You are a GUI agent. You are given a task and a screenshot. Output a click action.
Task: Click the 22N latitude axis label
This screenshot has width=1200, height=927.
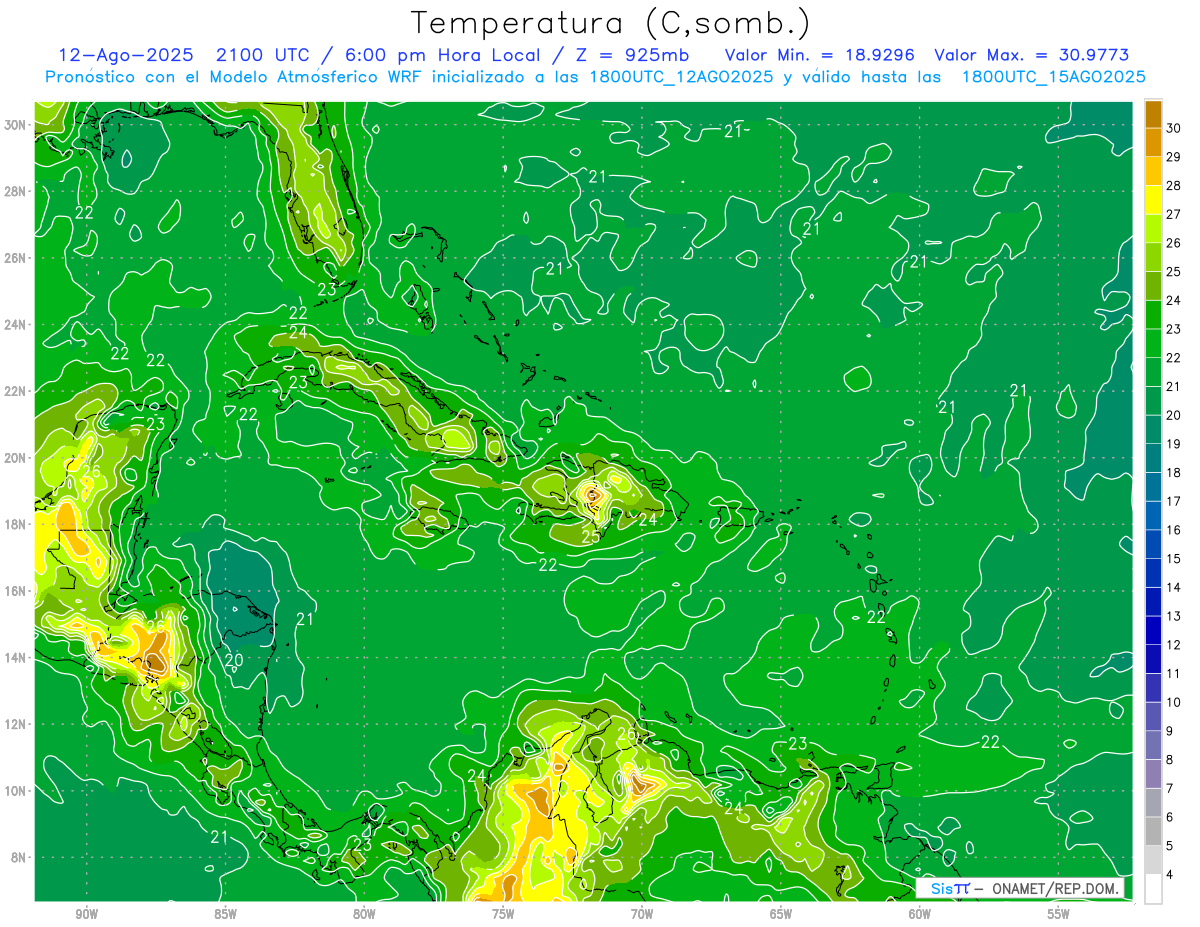pos(16,391)
